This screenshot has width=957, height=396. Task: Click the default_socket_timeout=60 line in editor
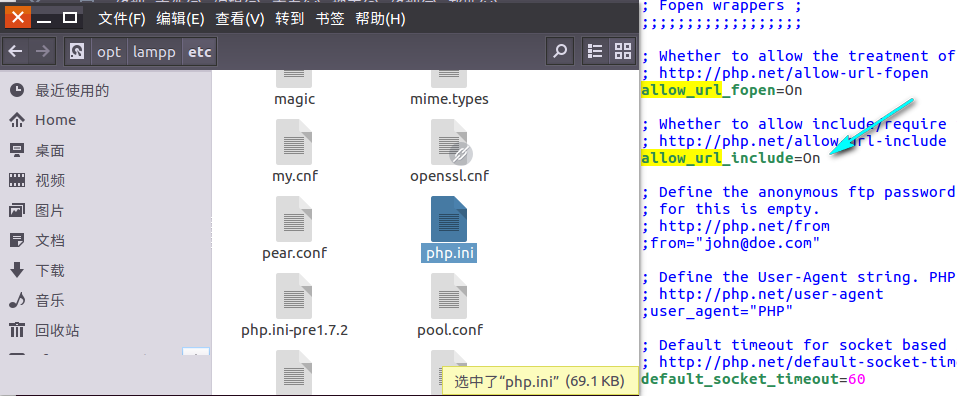(x=753, y=379)
